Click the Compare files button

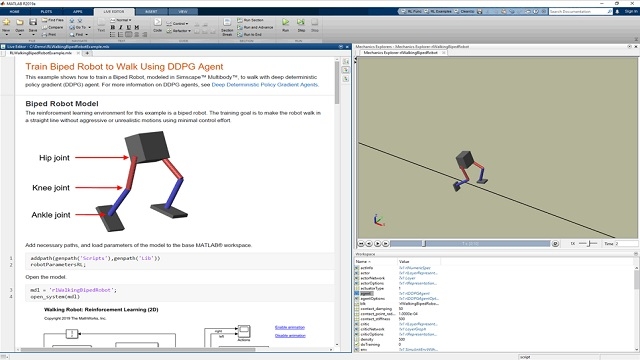[x=53, y=27]
